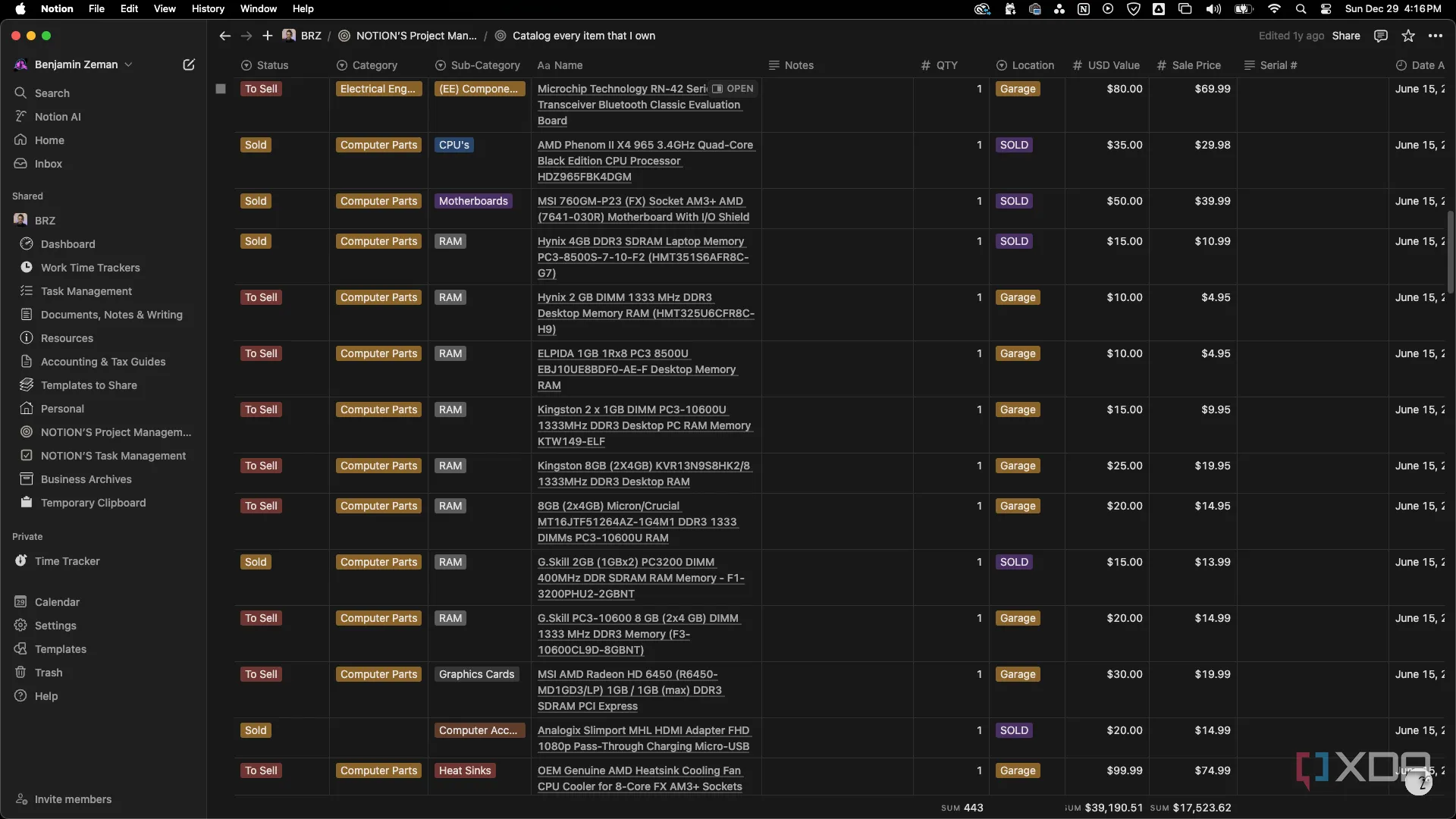Open the AMD Phenom II X4 965 entry

click(645, 145)
